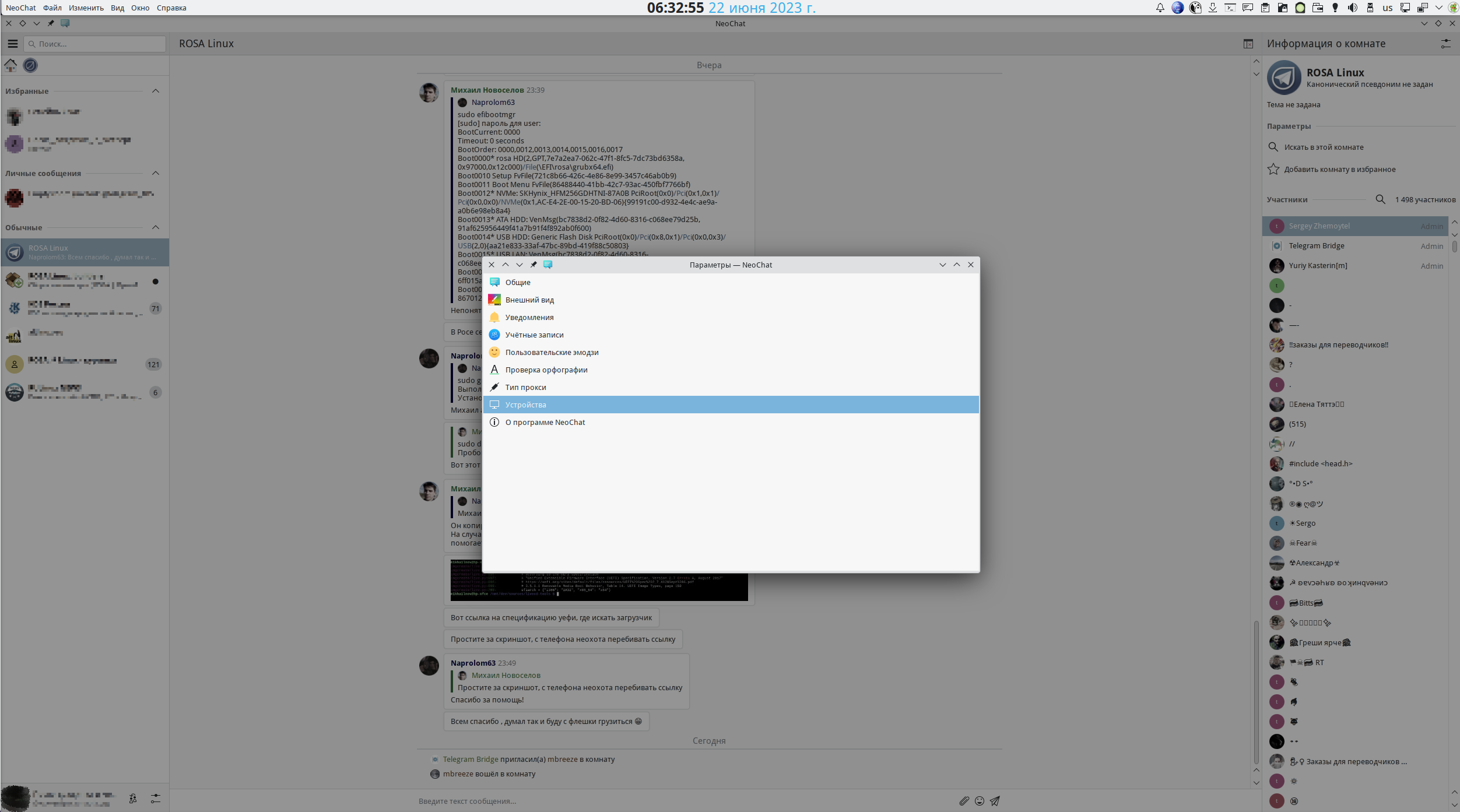The image size is (1460, 812).
Task: Select Учётные записи settings category
Action: (x=534, y=335)
